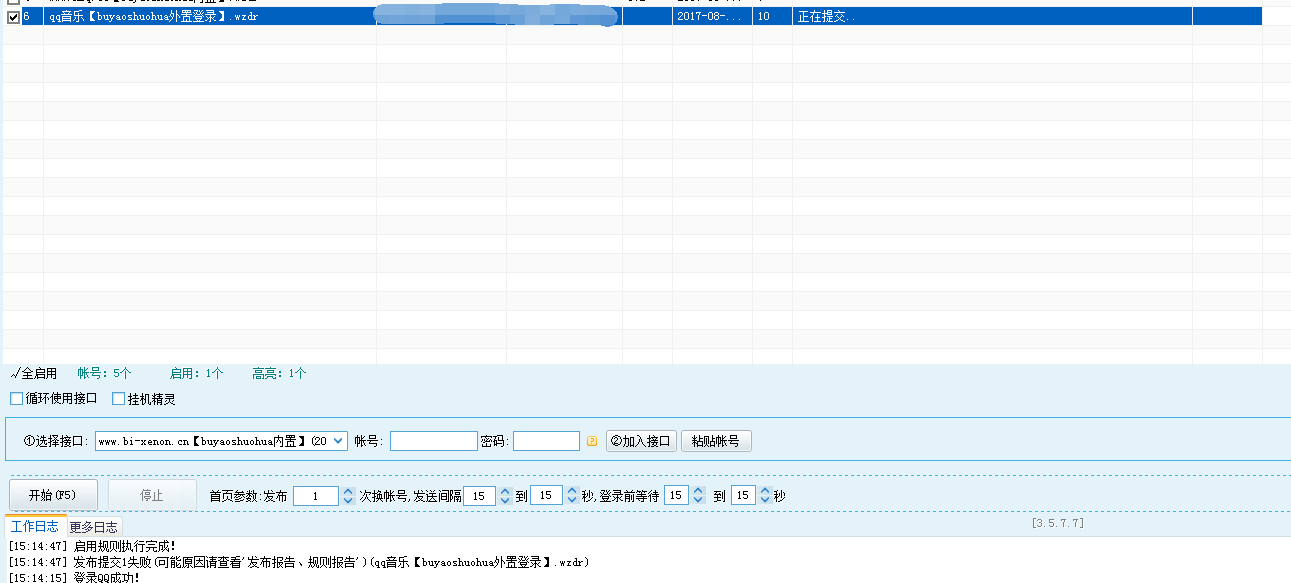Enable the 循环使用接口 checkbox

tap(16, 398)
